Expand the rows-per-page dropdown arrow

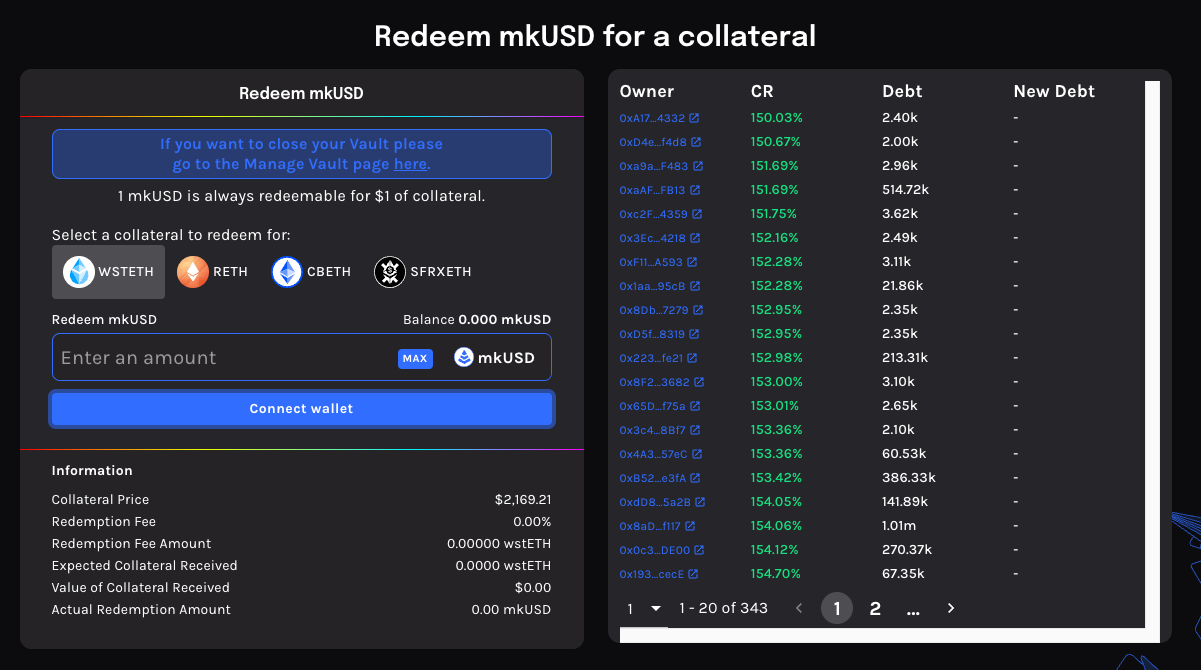[x=656, y=608]
